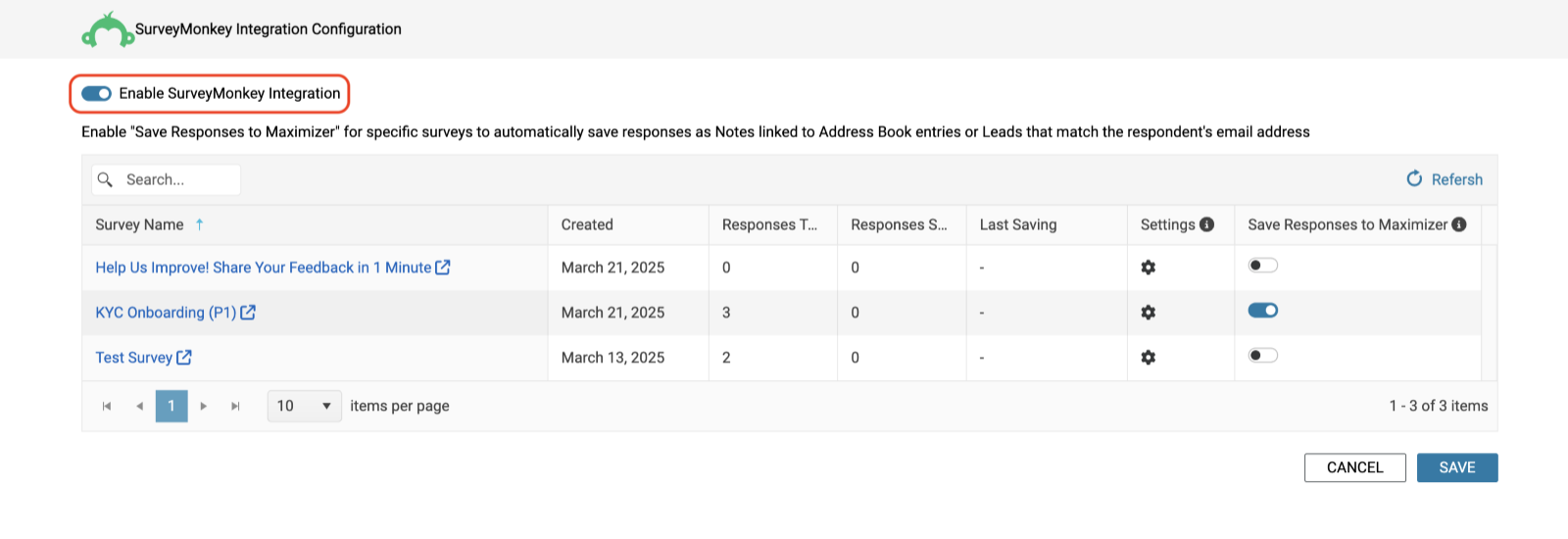Click Enable SurveyMonkey Integration label
Image resolution: width=1568 pixels, height=539 pixels.
tap(230, 93)
